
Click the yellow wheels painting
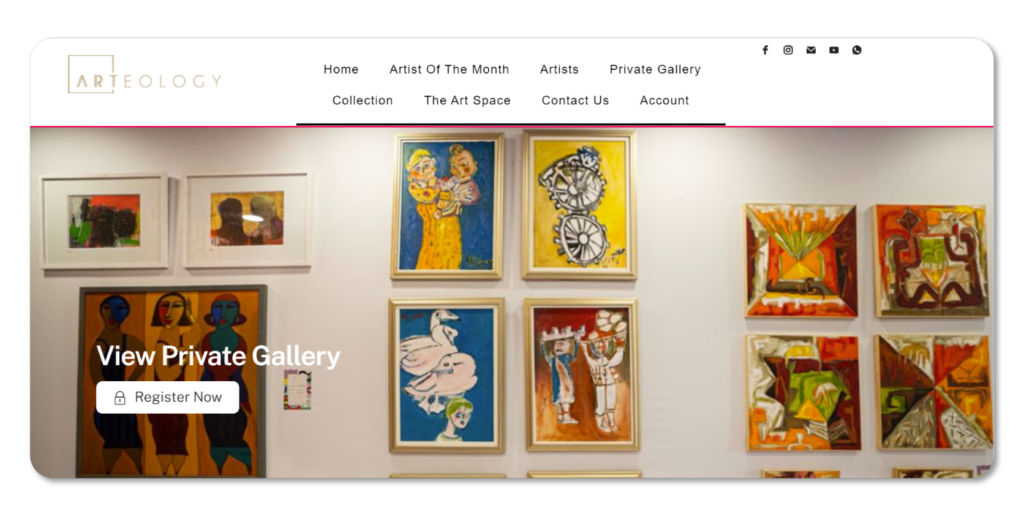(x=579, y=205)
